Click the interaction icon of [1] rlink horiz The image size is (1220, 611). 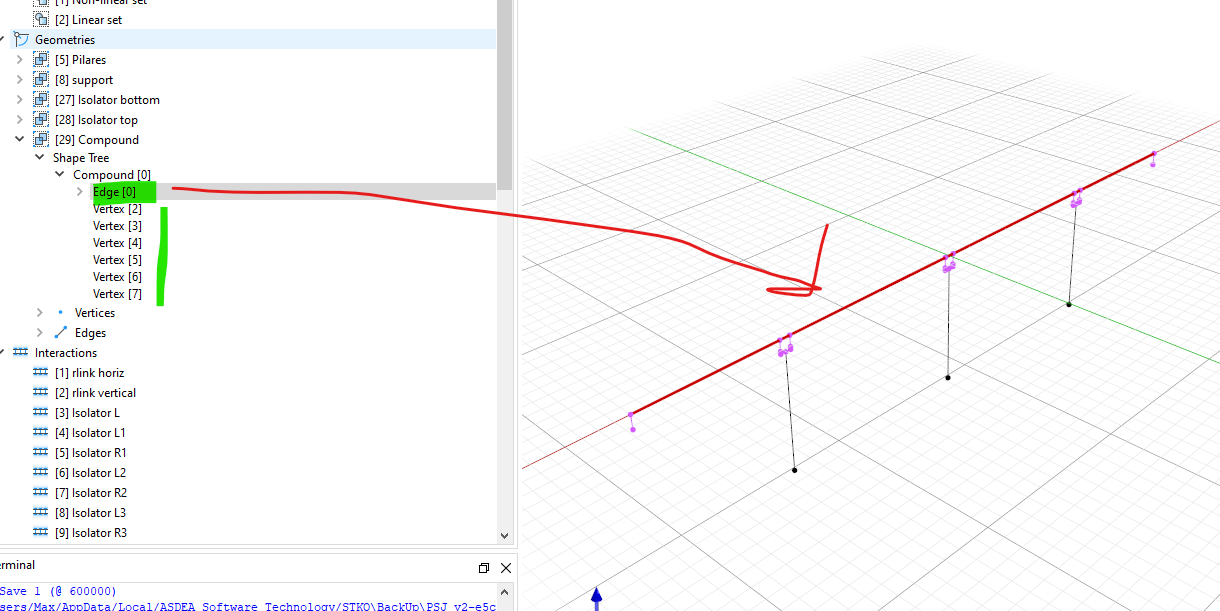click(x=41, y=372)
